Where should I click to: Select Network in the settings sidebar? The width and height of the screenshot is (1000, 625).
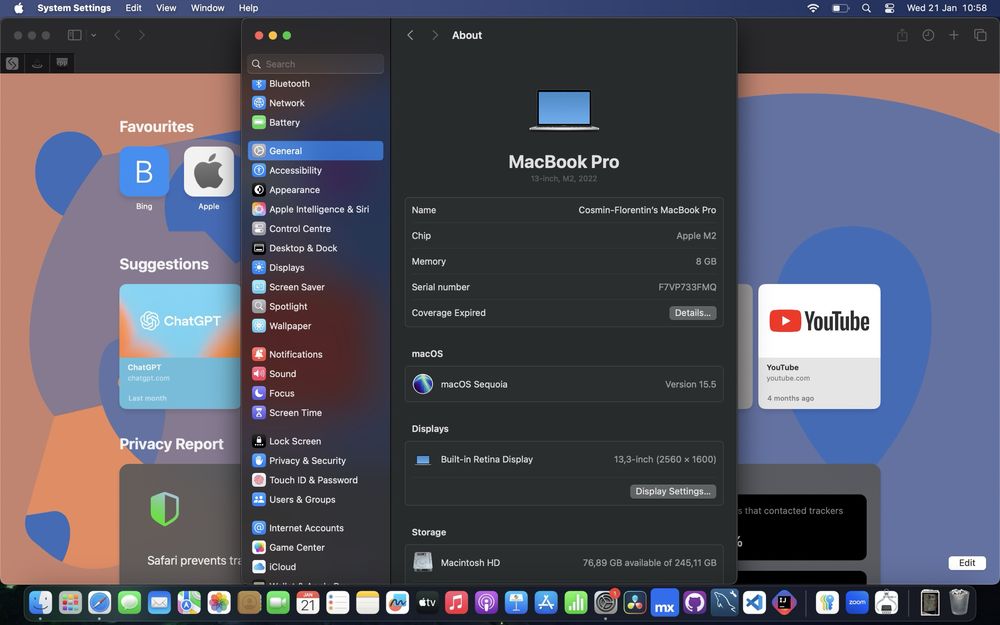coord(315,103)
